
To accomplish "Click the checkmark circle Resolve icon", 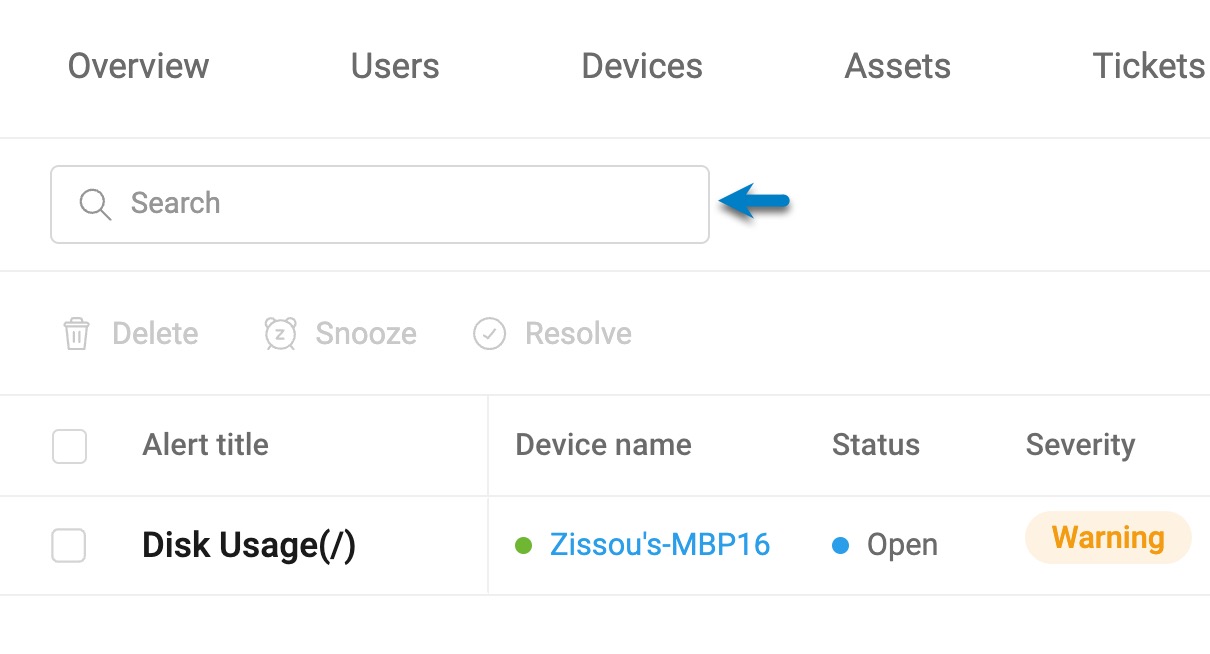I will (489, 333).
